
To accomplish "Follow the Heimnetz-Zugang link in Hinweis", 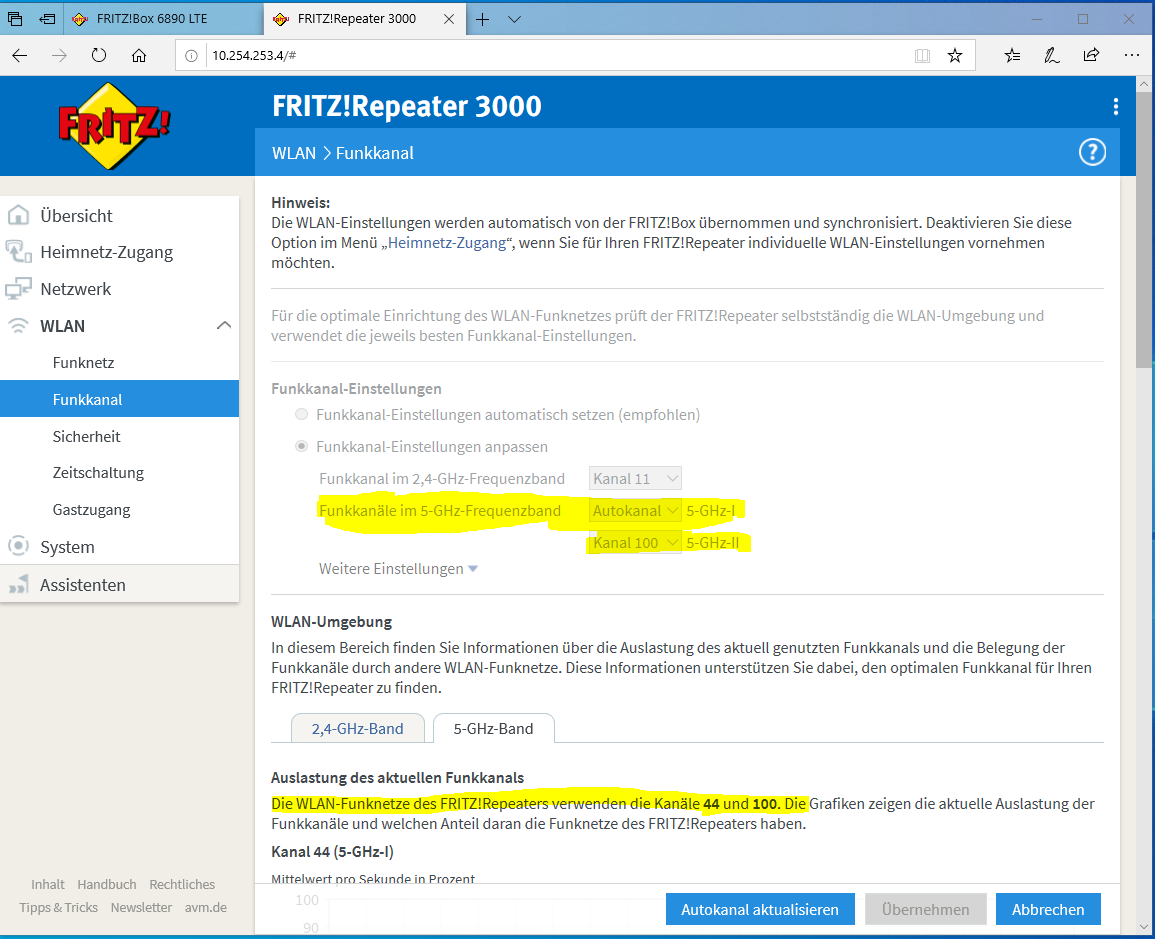I will 447,243.
